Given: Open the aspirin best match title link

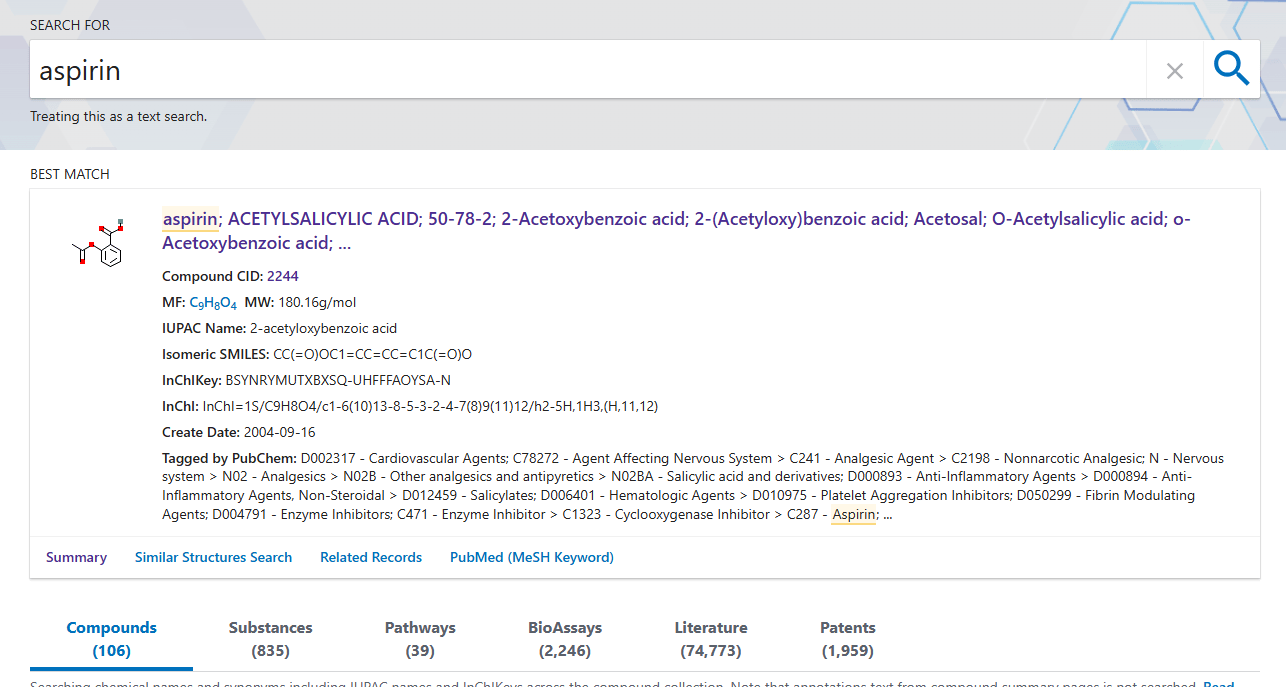Looking at the screenshot, I should [676, 231].
